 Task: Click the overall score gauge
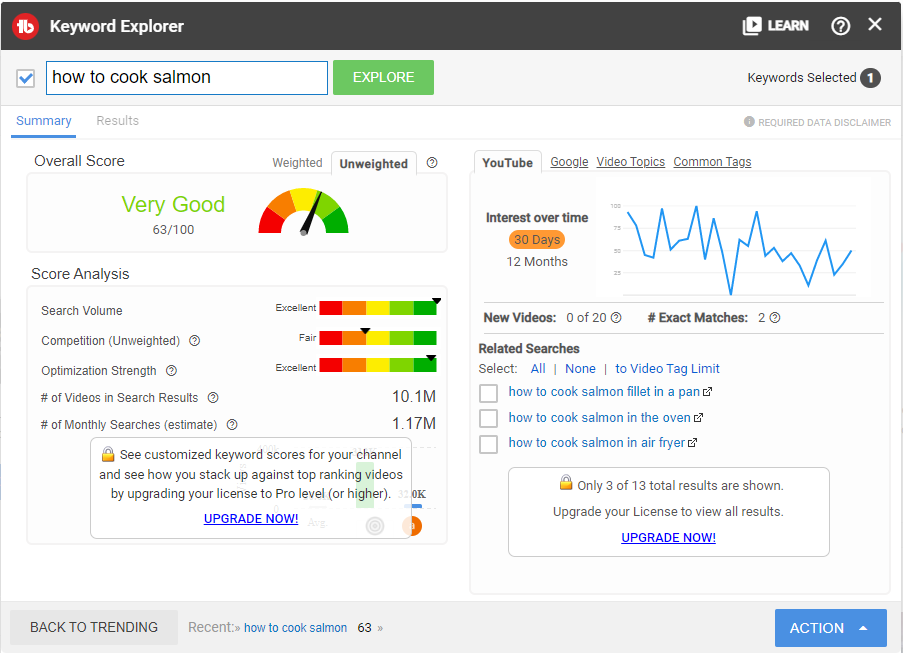pyautogui.click(x=303, y=211)
